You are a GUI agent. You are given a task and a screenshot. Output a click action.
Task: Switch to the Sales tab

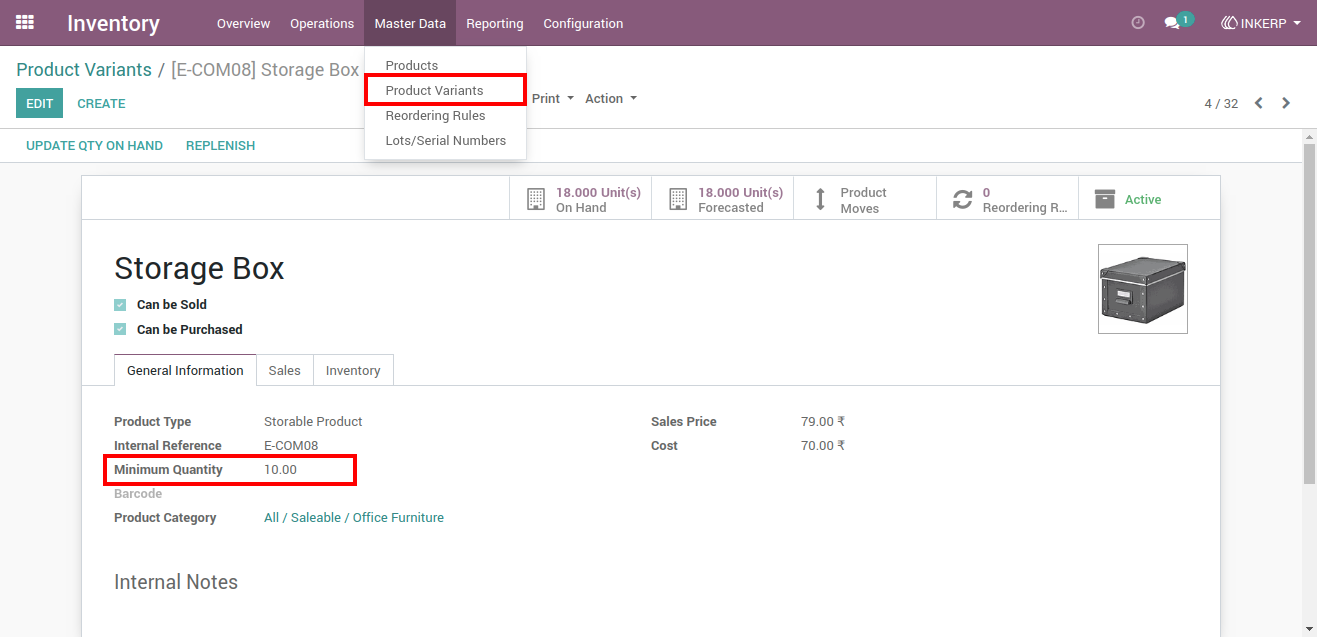[285, 371]
